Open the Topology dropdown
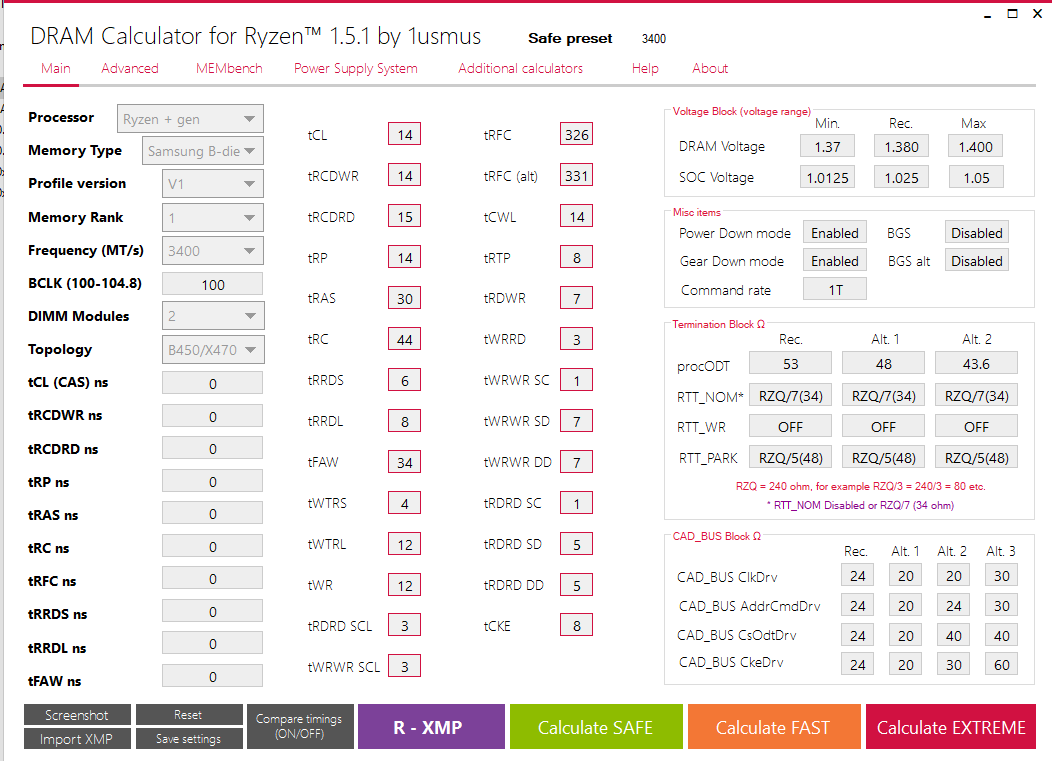 tap(213, 350)
